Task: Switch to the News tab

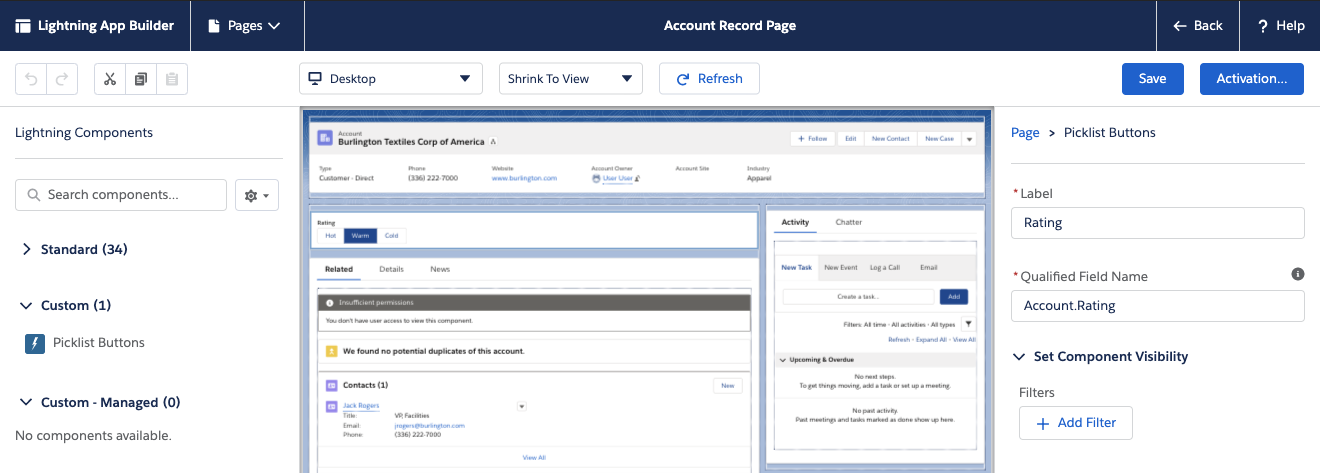Action: click(440, 269)
